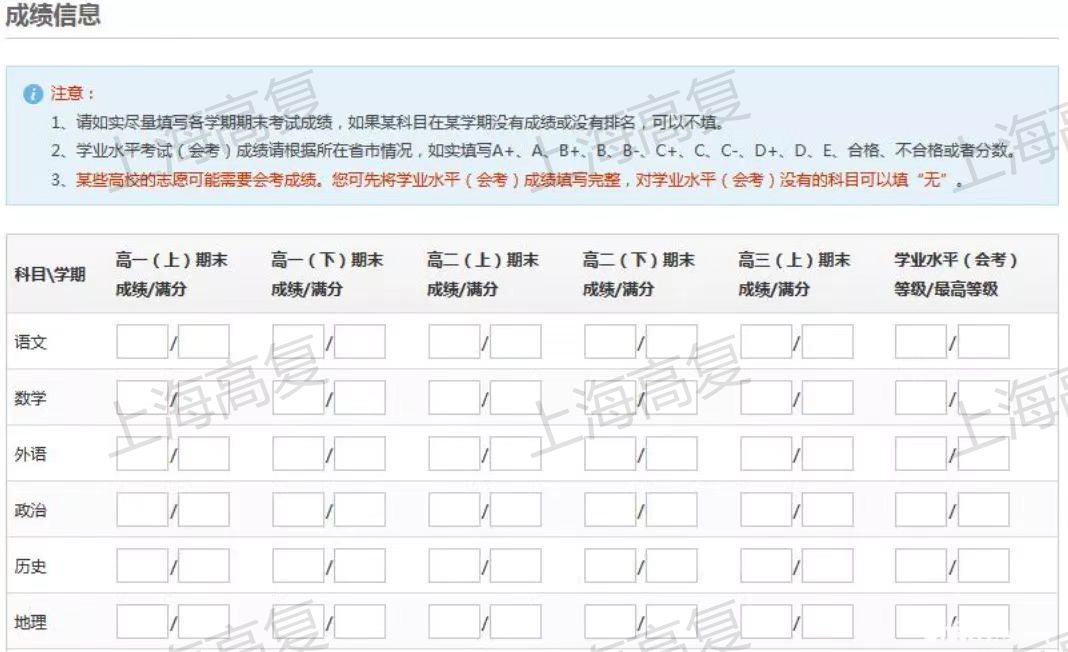Focus 历史 高一(下)期末 full-marks field

(360, 566)
